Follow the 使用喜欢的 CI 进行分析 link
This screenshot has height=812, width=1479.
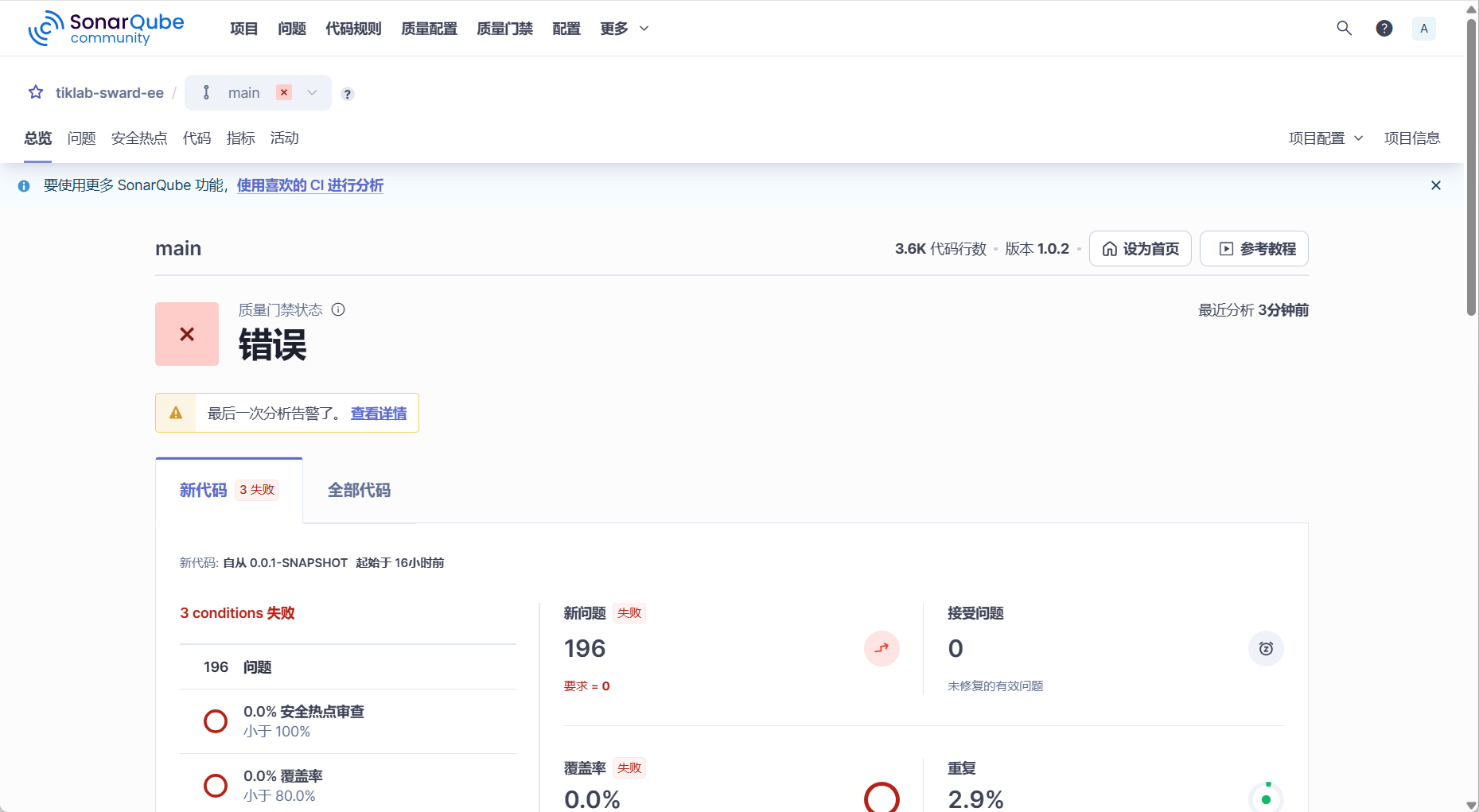pyautogui.click(x=310, y=185)
